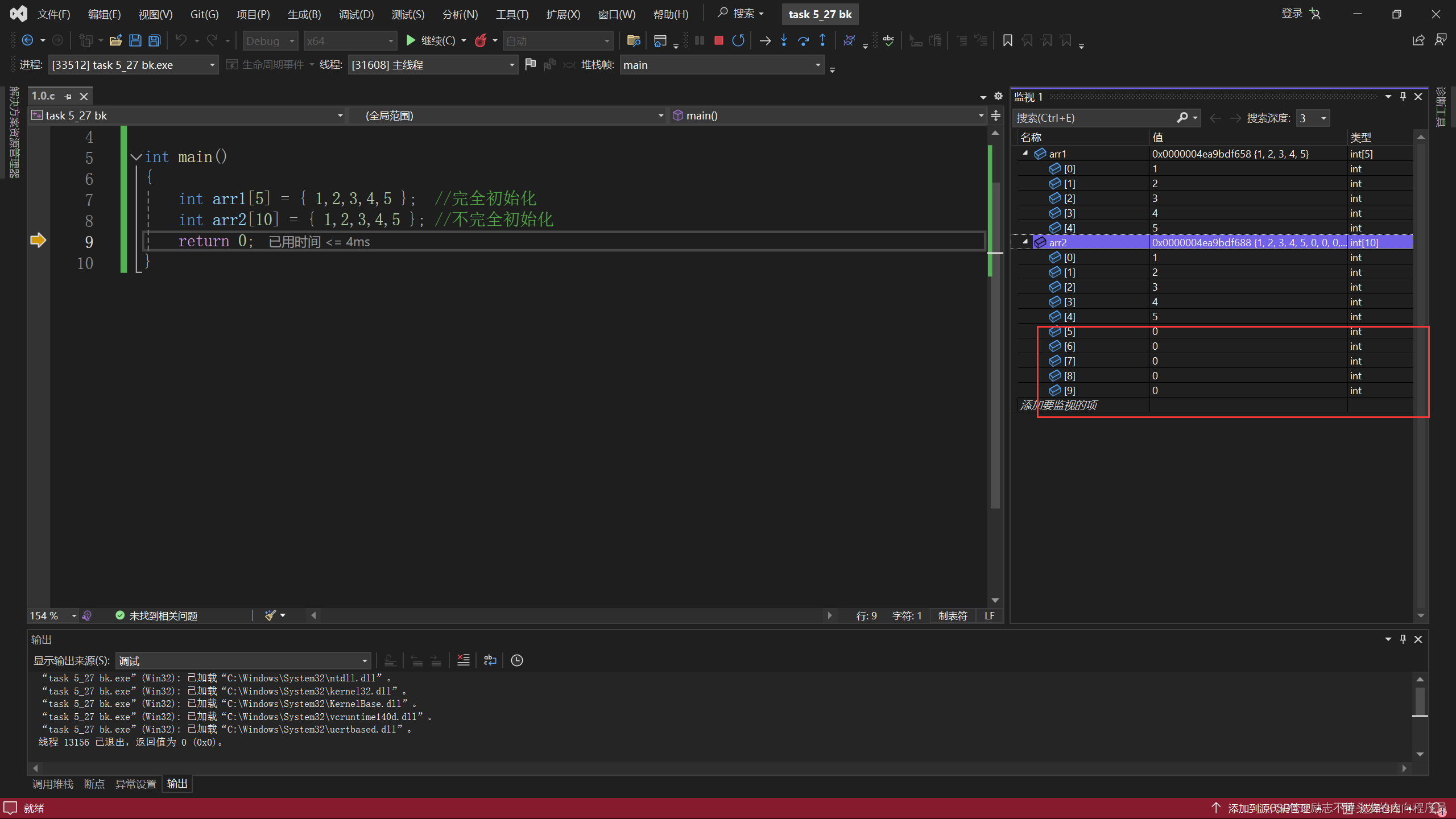The height and width of the screenshot is (819, 1456).
Task: Open the output source 调试 dropdown
Action: click(243, 661)
